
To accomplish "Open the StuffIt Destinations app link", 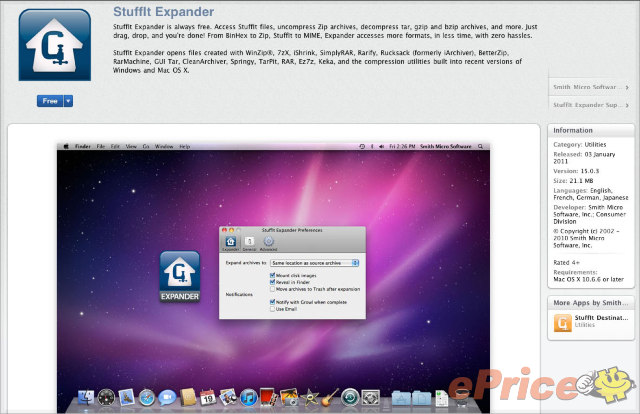I will (x=601, y=318).
